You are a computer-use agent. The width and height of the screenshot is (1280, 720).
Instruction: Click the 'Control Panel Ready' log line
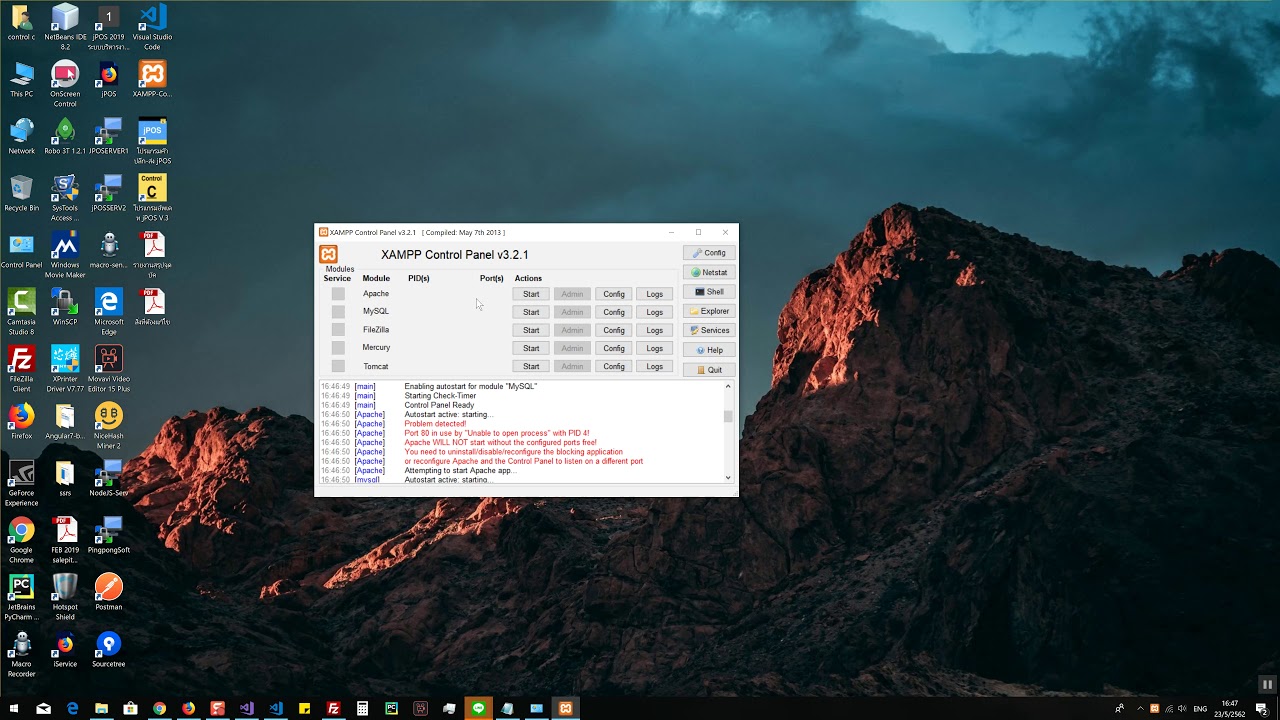(439, 405)
